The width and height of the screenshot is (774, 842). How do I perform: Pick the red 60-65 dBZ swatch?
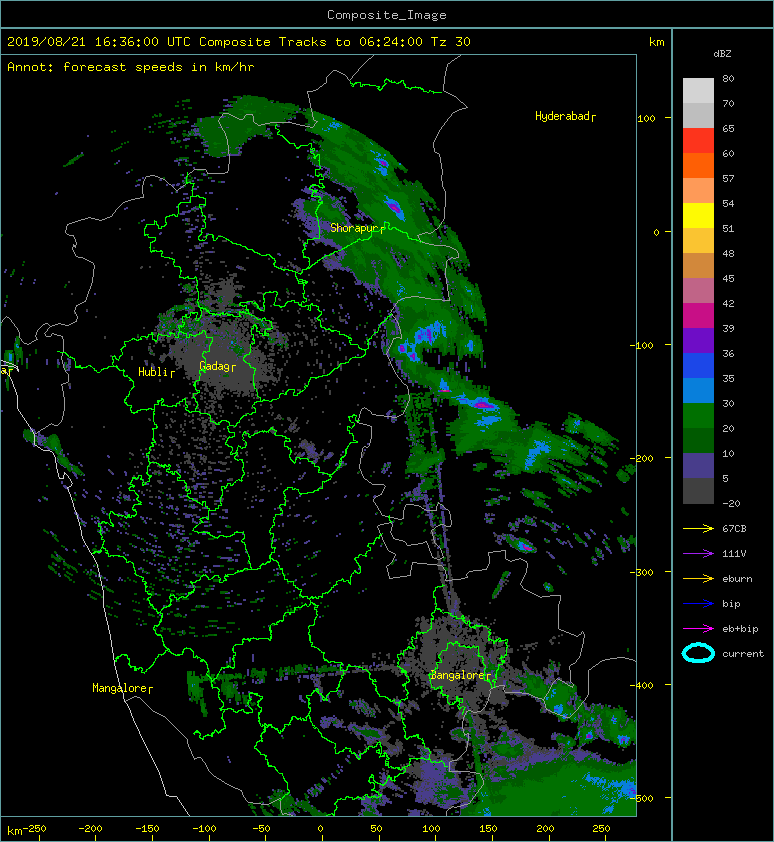click(698, 141)
